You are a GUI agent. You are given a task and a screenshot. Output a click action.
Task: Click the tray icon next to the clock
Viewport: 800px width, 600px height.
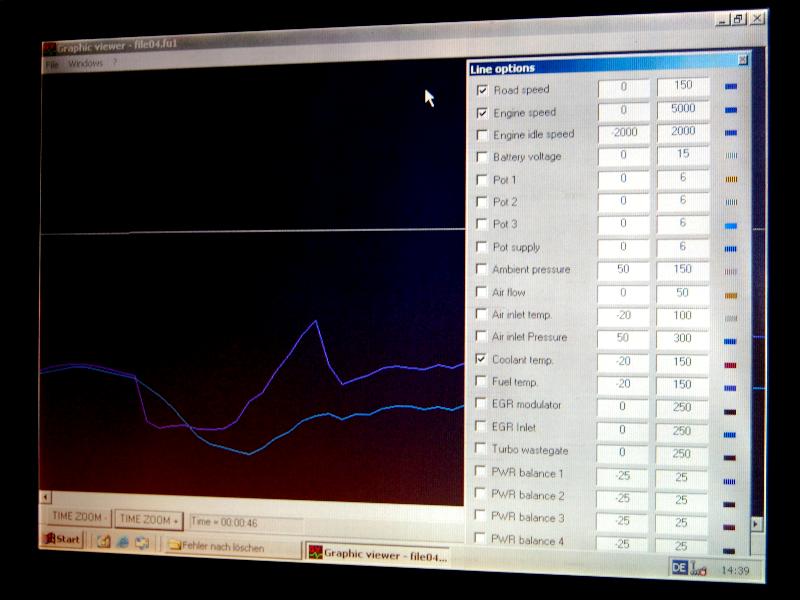pyautogui.click(x=700, y=568)
